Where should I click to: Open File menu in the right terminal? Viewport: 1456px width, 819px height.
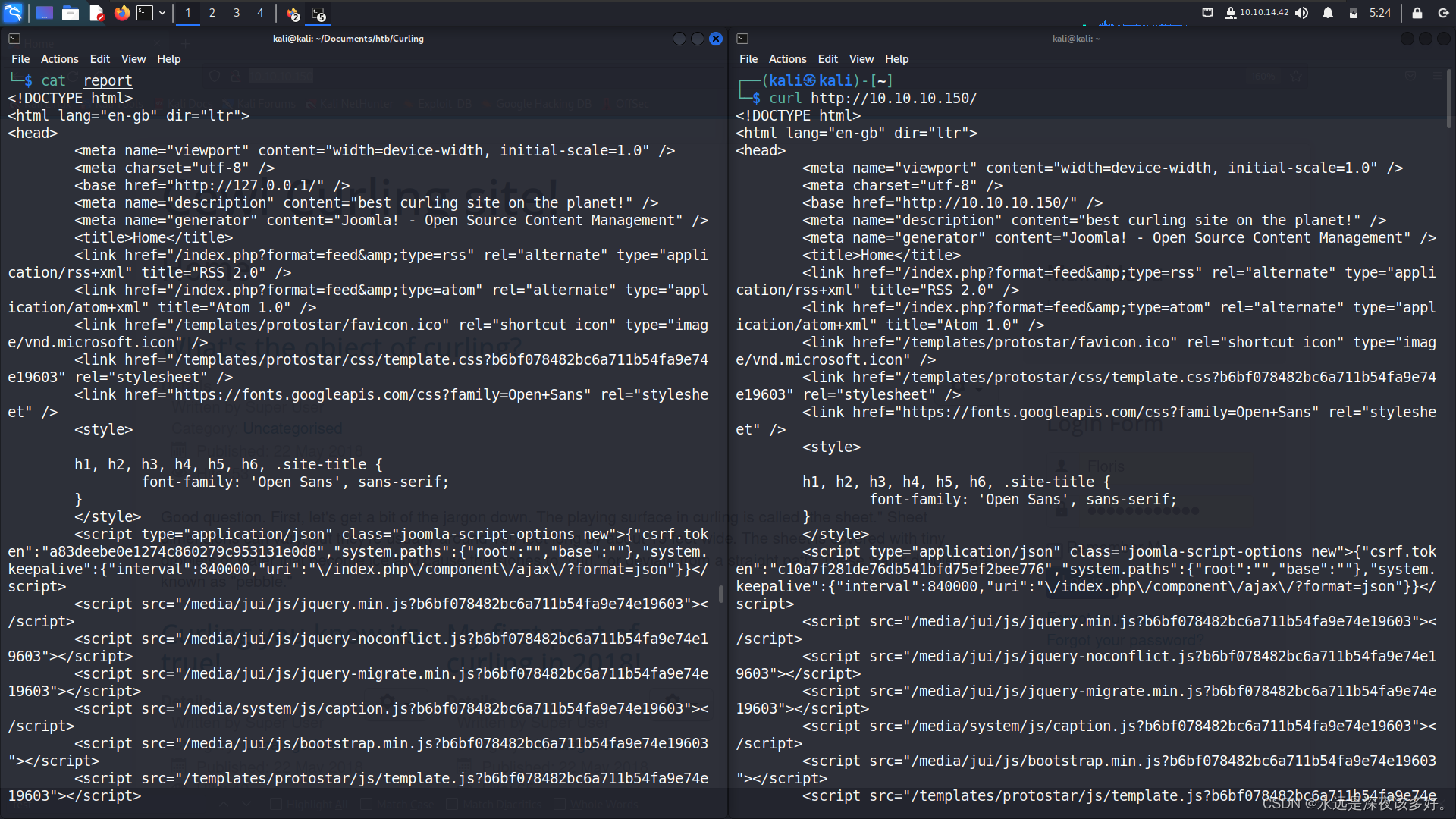click(748, 59)
